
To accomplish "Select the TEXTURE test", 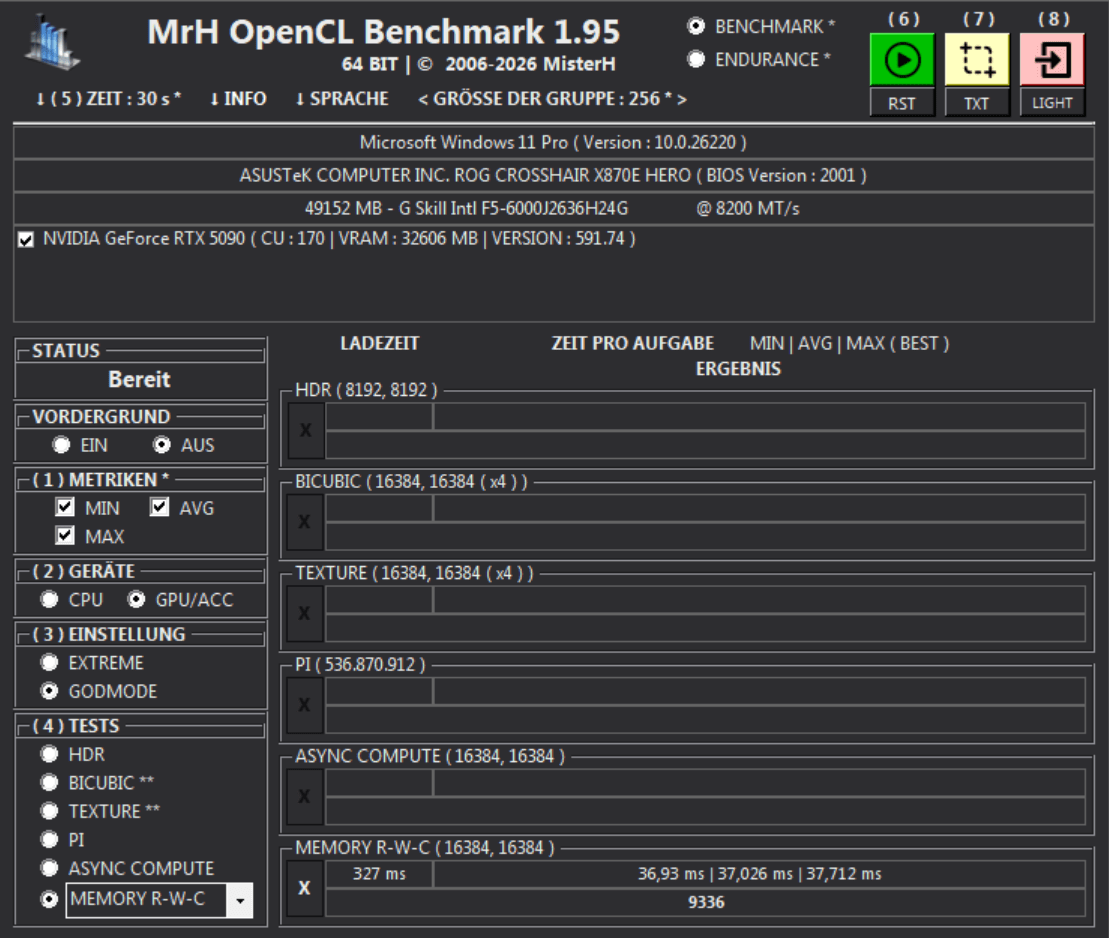I will [x=50, y=811].
